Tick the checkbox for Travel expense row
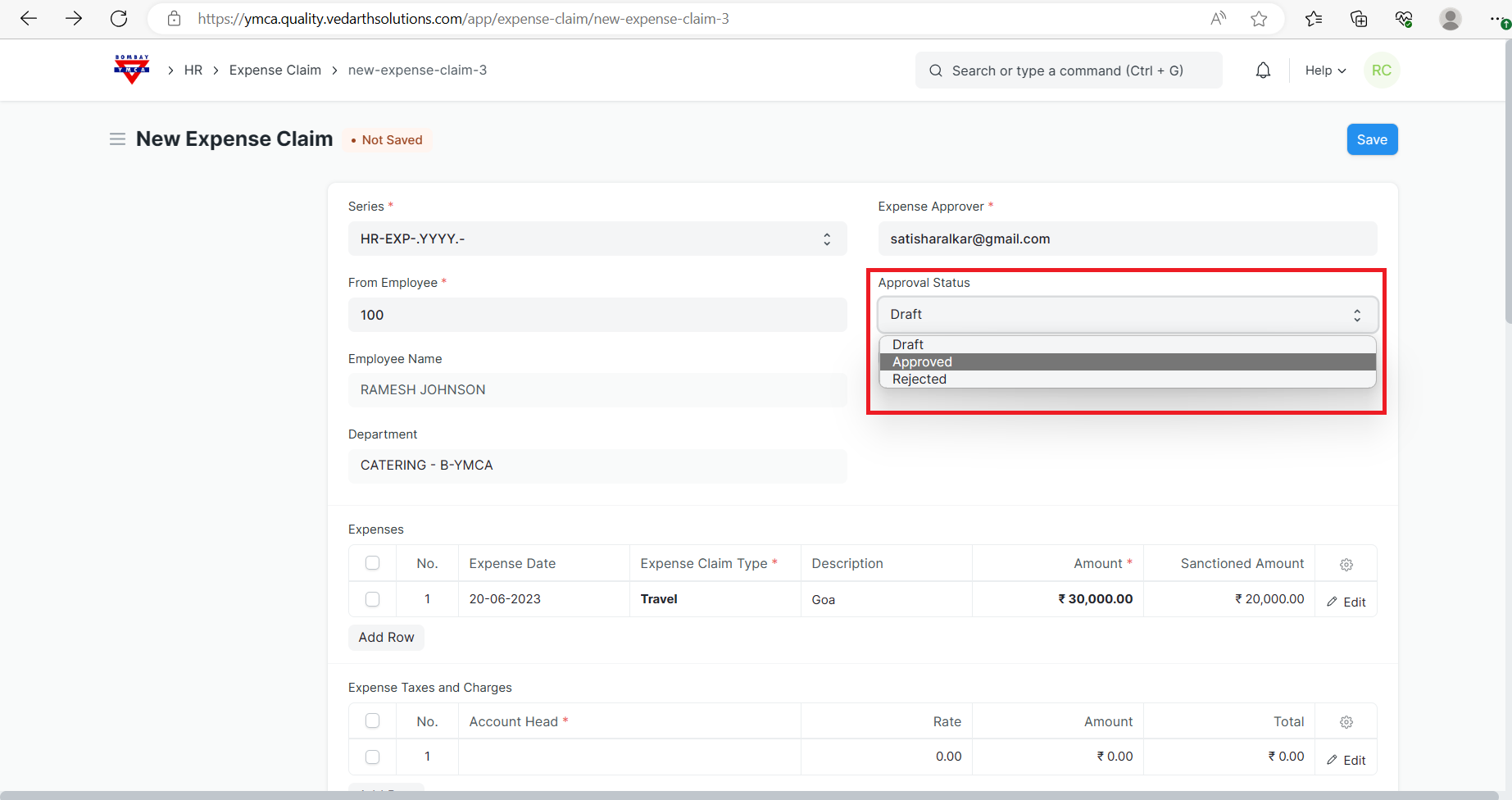The height and width of the screenshot is (800, 1512). (x=372, y=599)
